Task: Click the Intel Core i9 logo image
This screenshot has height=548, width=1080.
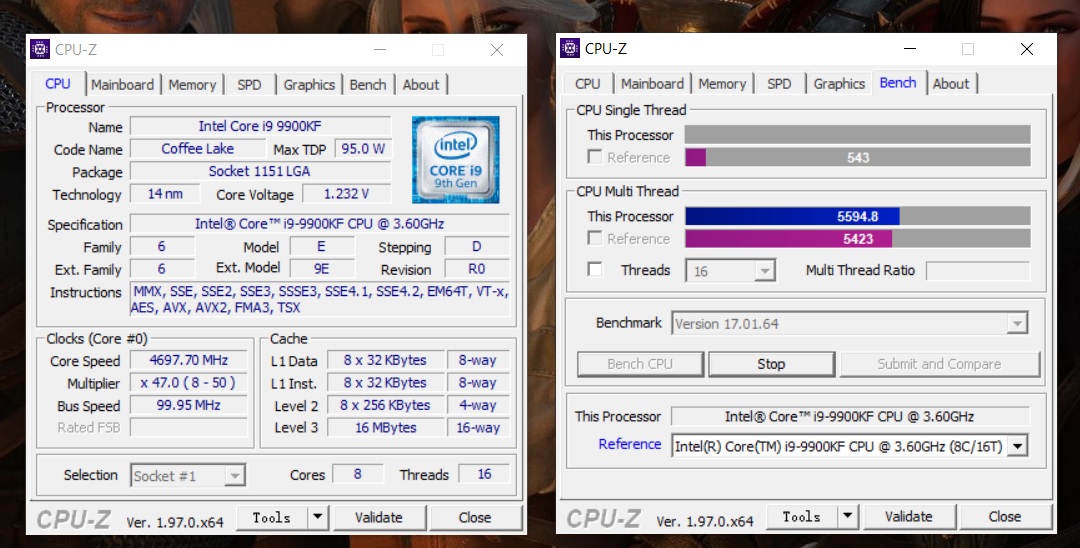Action: click(x=455, y=160)
